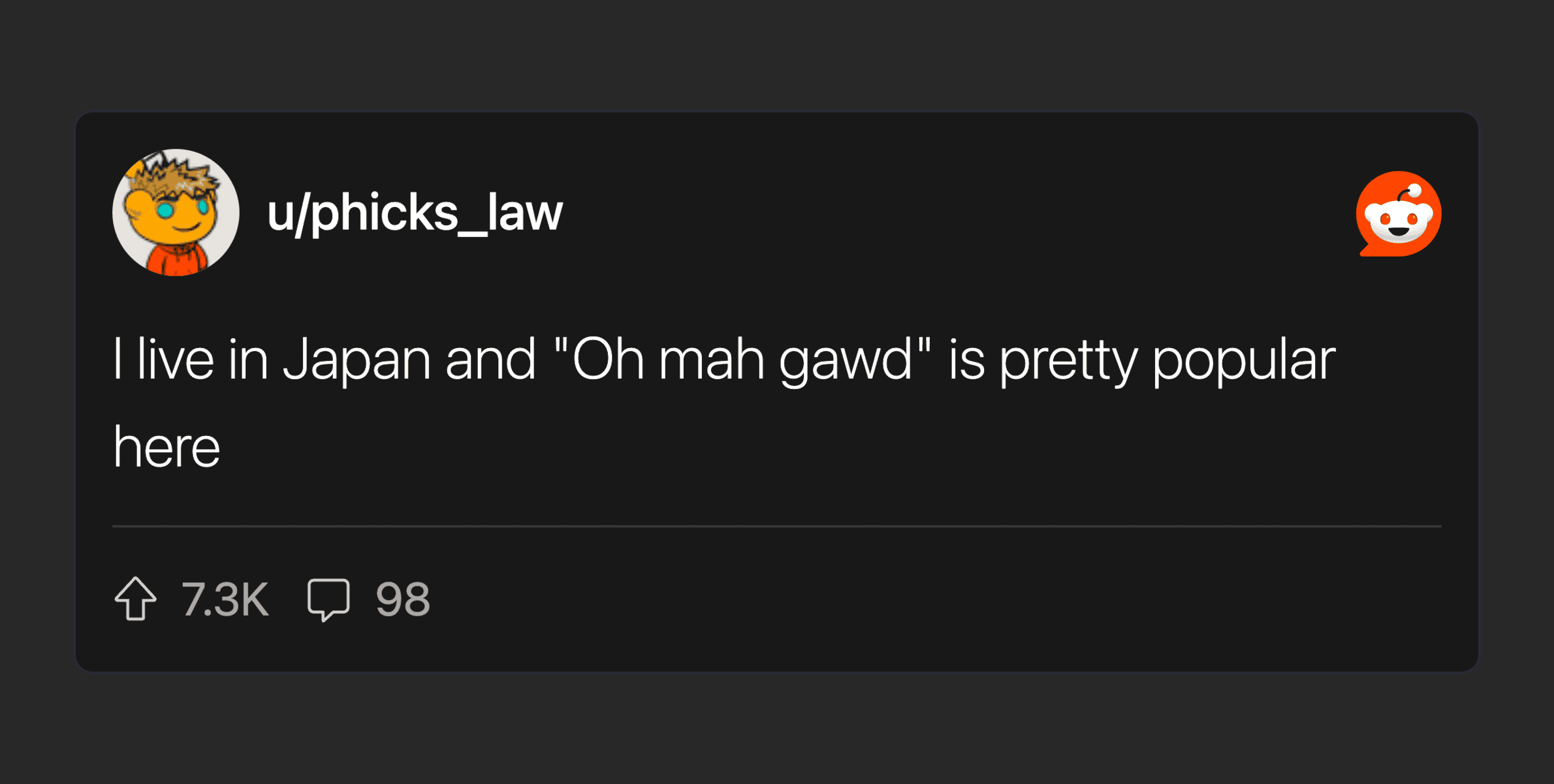Click the 98 comments count

pyautogui.click(x=403, y=599)
